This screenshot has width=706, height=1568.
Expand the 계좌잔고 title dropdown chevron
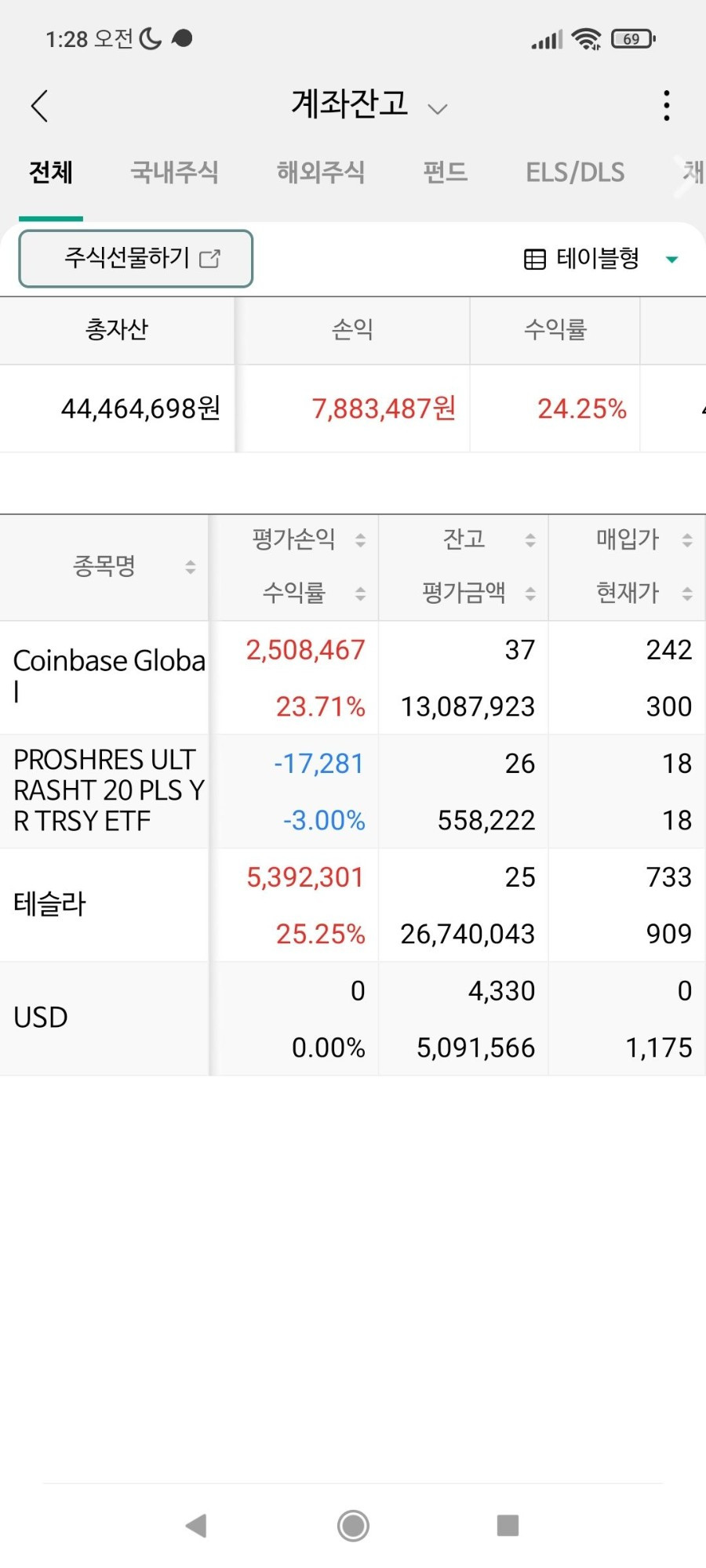(438, 109)
